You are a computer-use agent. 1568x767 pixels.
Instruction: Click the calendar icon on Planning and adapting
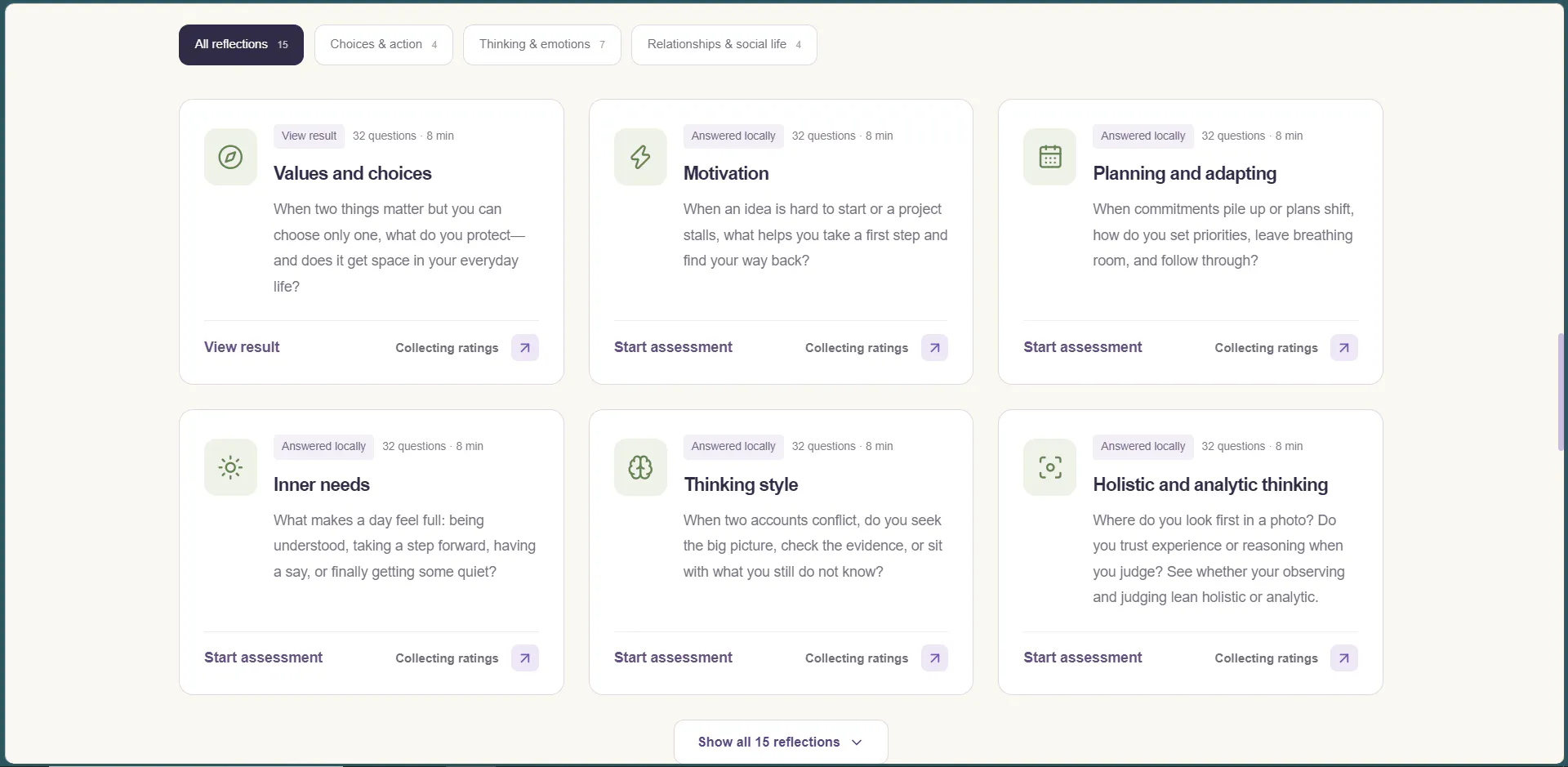1049,157
